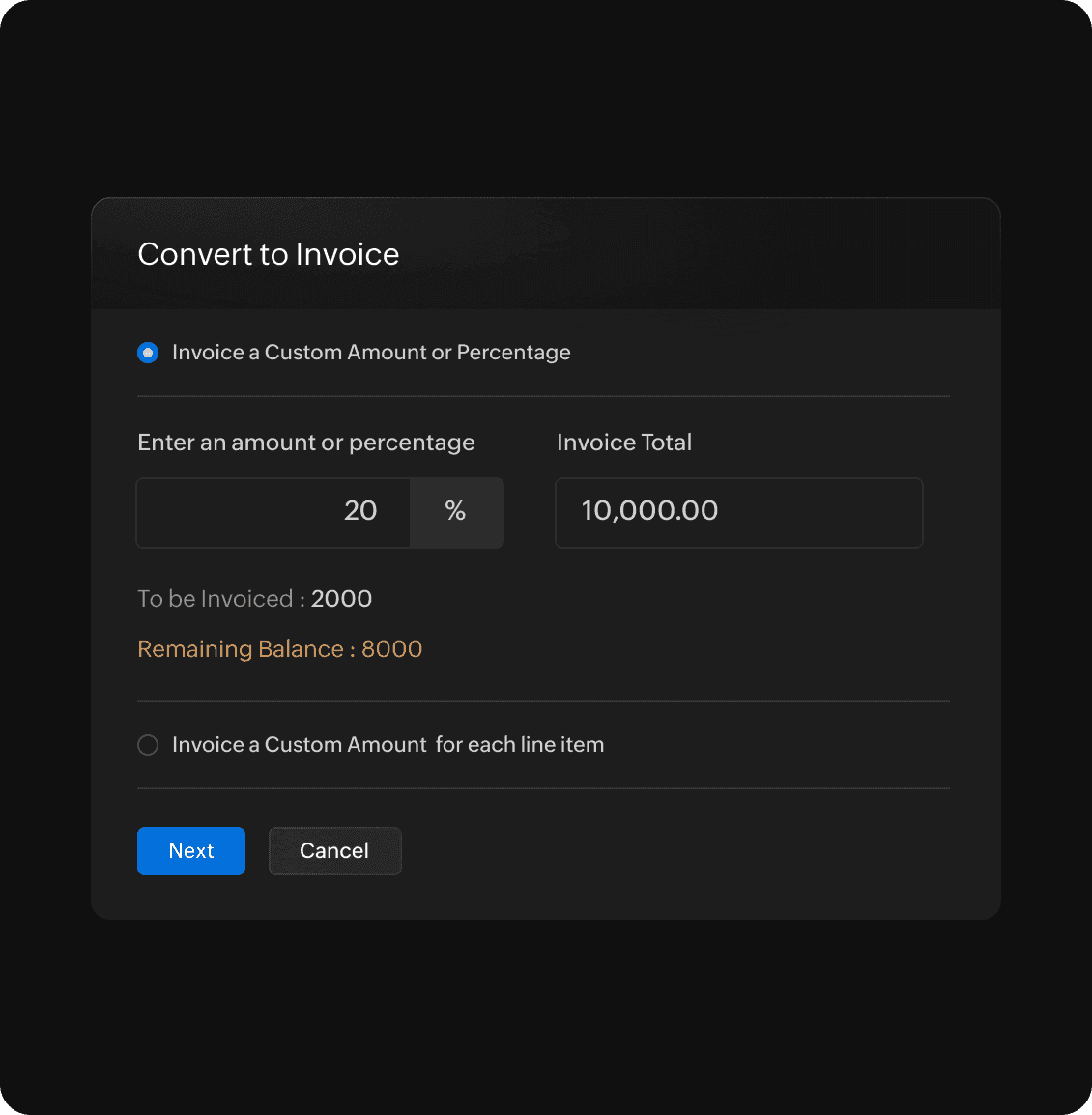The image size is (1092, 1115).
Task: Click the percent unit selector beside the amount
Action: click(x=456, y=512)
